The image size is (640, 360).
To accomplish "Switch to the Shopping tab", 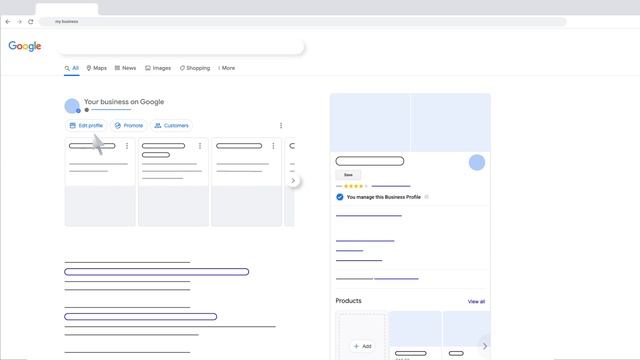I will tap(195, 68).
